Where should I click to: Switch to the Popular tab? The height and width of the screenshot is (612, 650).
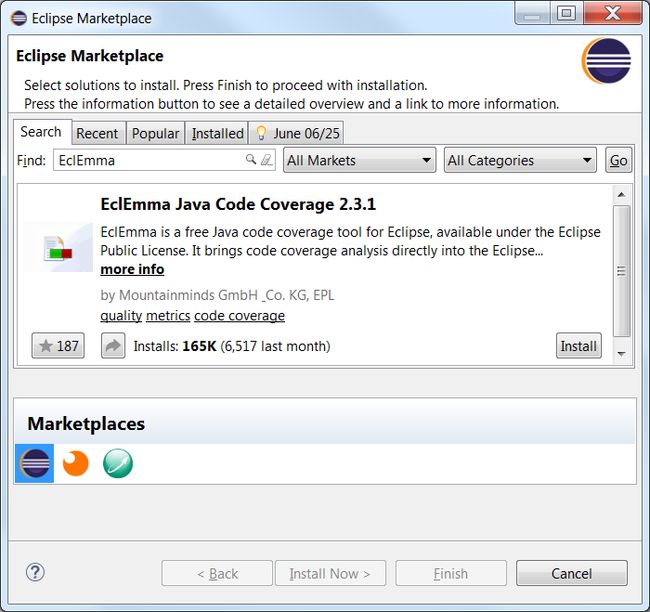155,134
